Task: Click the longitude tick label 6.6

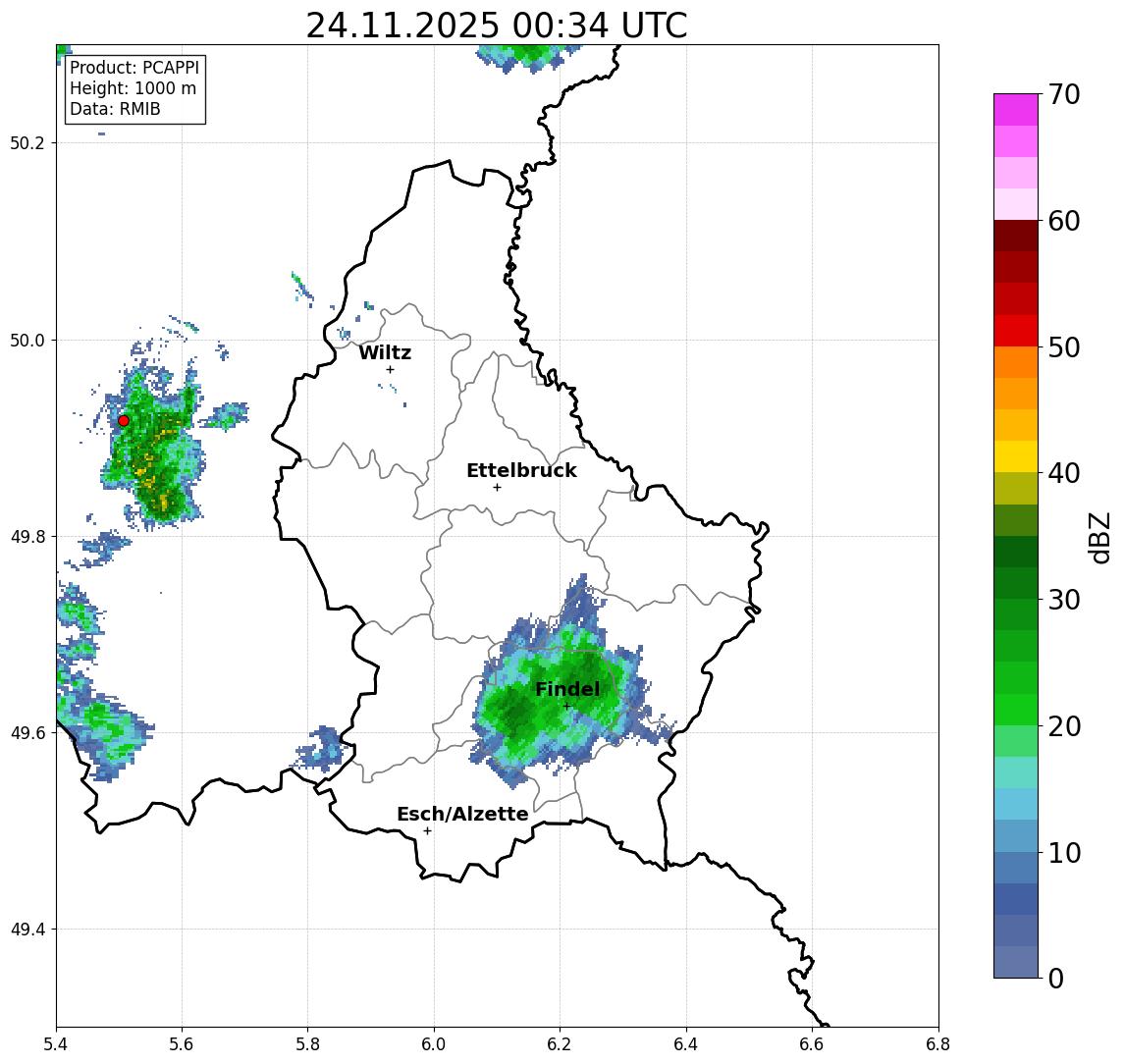Action: coord(812,1044)
